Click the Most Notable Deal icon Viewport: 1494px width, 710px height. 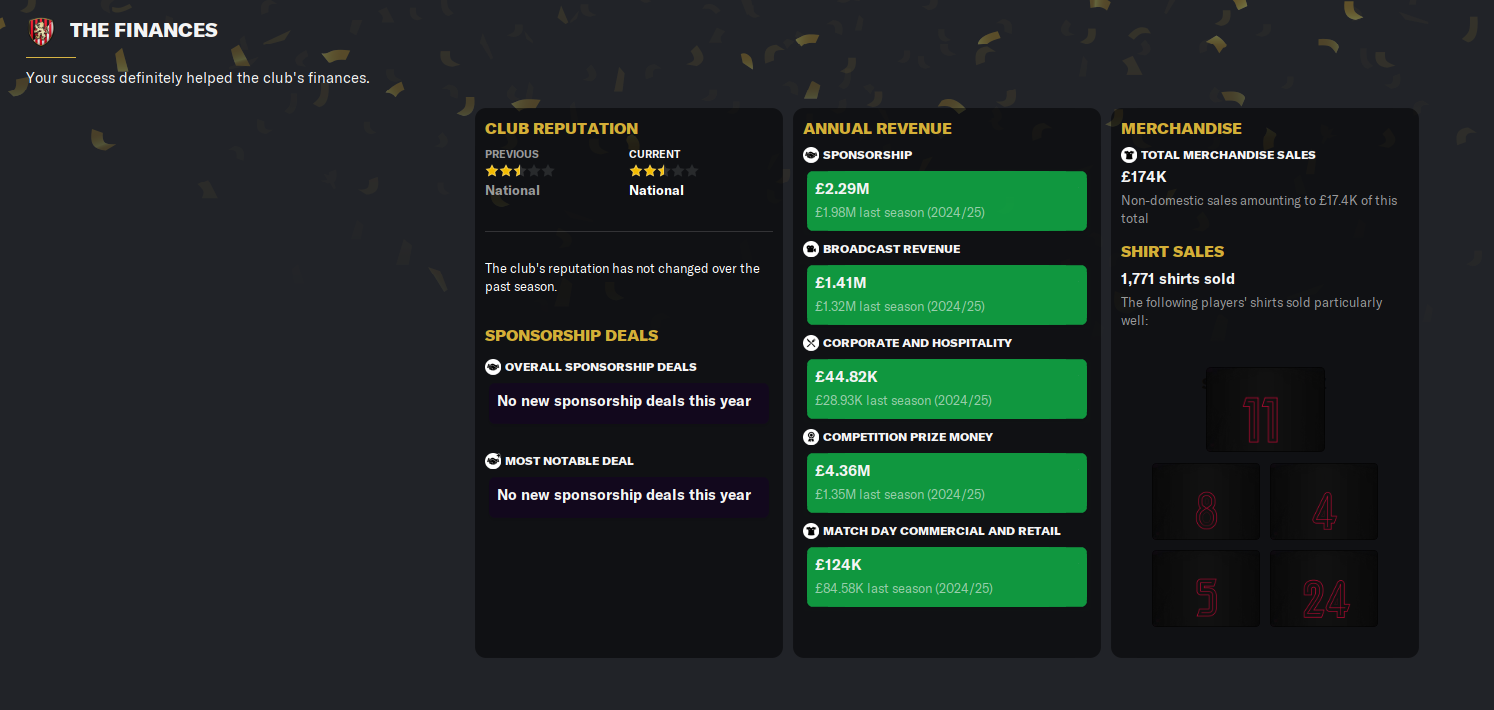493,461
